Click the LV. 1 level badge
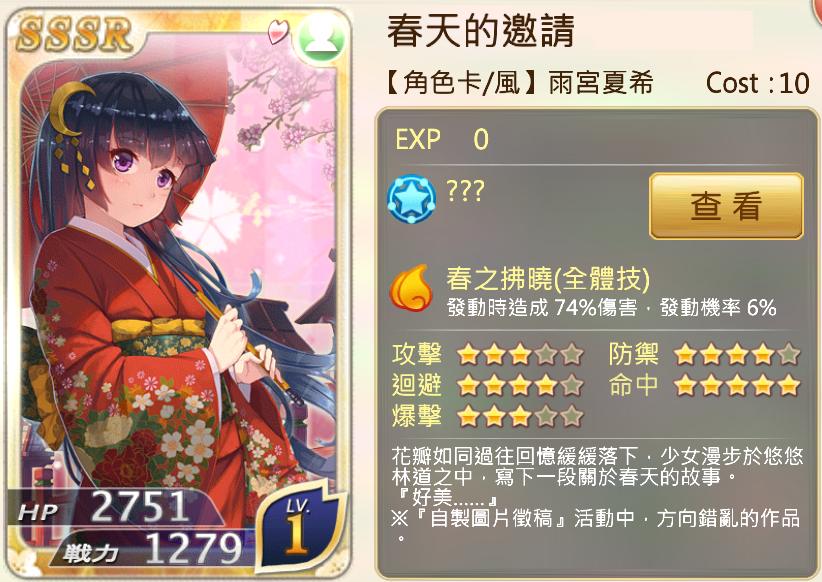This screenshot has width=822, height=582. click(x=300, y=530)
